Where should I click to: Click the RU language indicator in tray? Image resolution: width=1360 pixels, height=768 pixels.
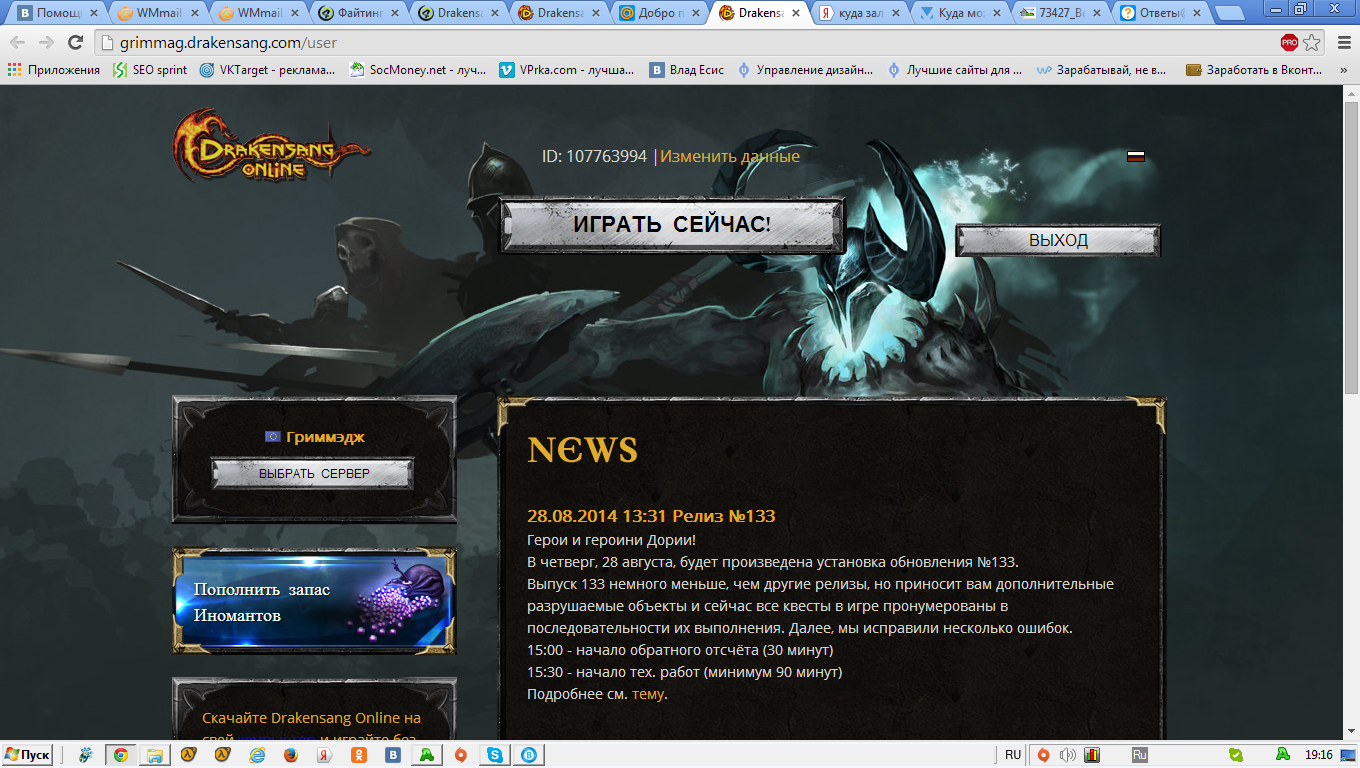pos(1013,755)
